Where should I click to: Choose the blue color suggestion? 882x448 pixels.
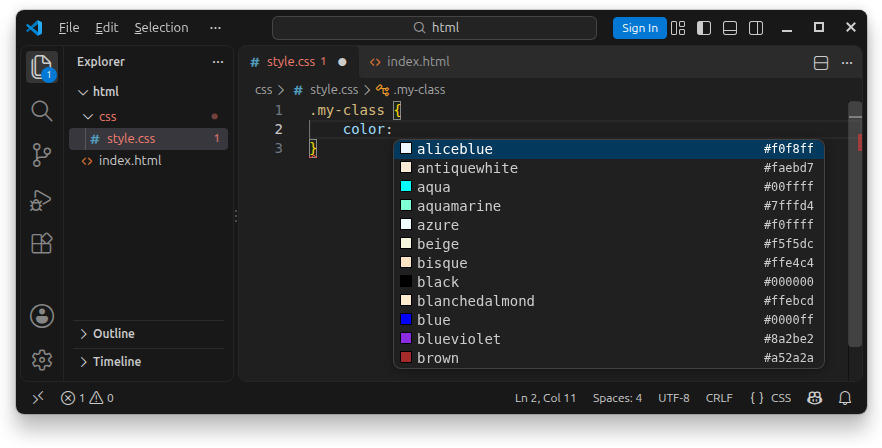[x=609, y=320]
